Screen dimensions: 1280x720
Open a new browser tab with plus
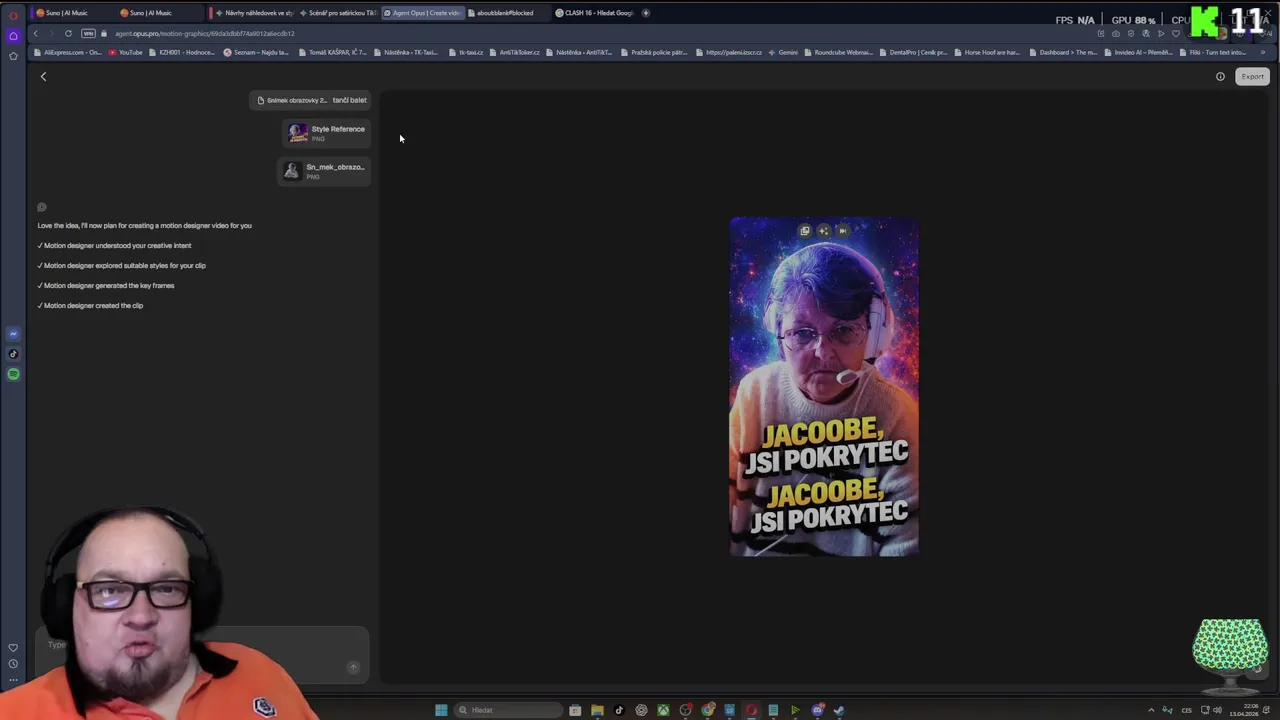tap(646, 13)
